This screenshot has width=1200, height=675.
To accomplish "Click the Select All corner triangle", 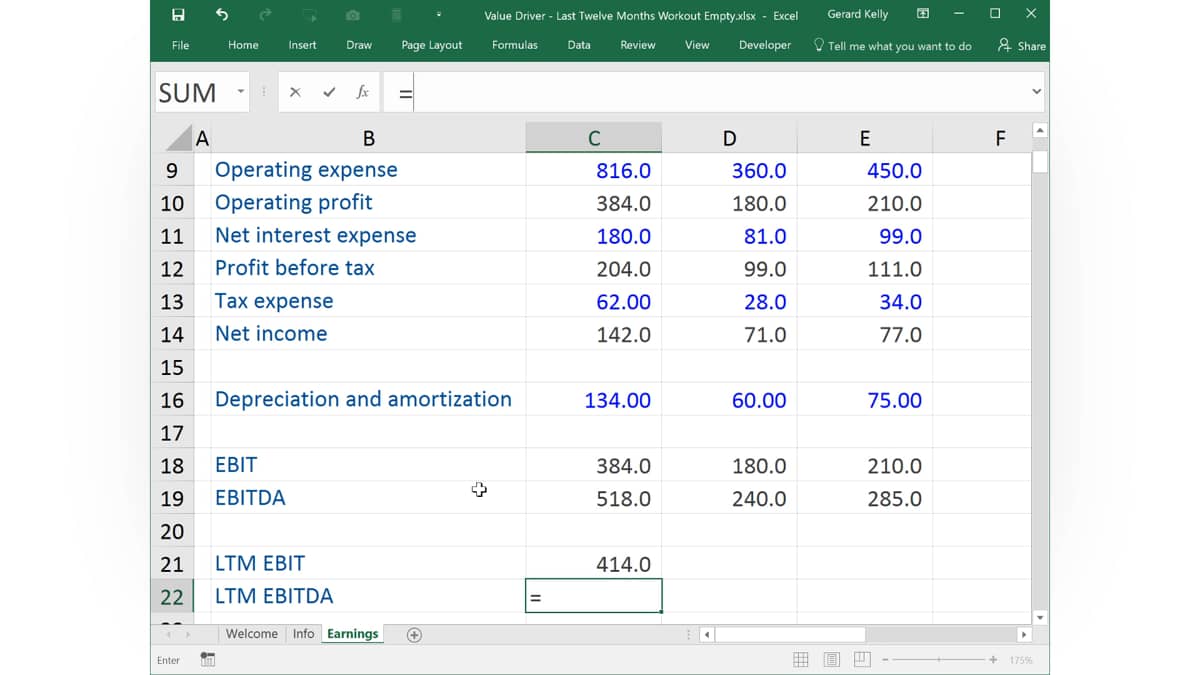I will [178, 138].
